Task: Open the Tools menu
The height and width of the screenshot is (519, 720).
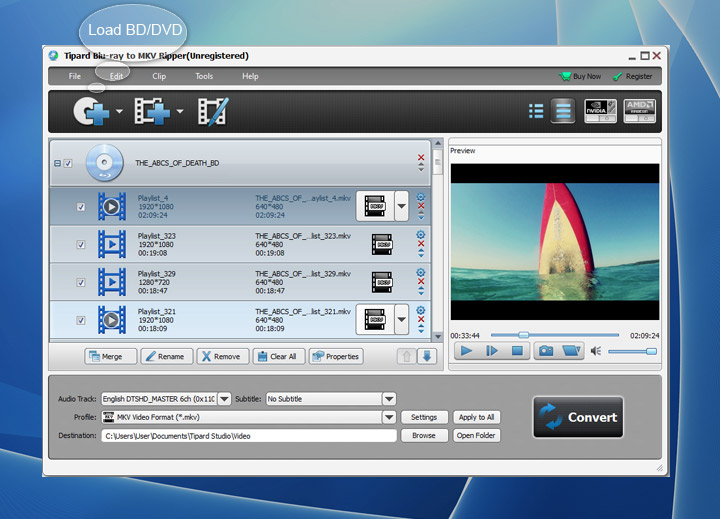Action: (204, 76)
